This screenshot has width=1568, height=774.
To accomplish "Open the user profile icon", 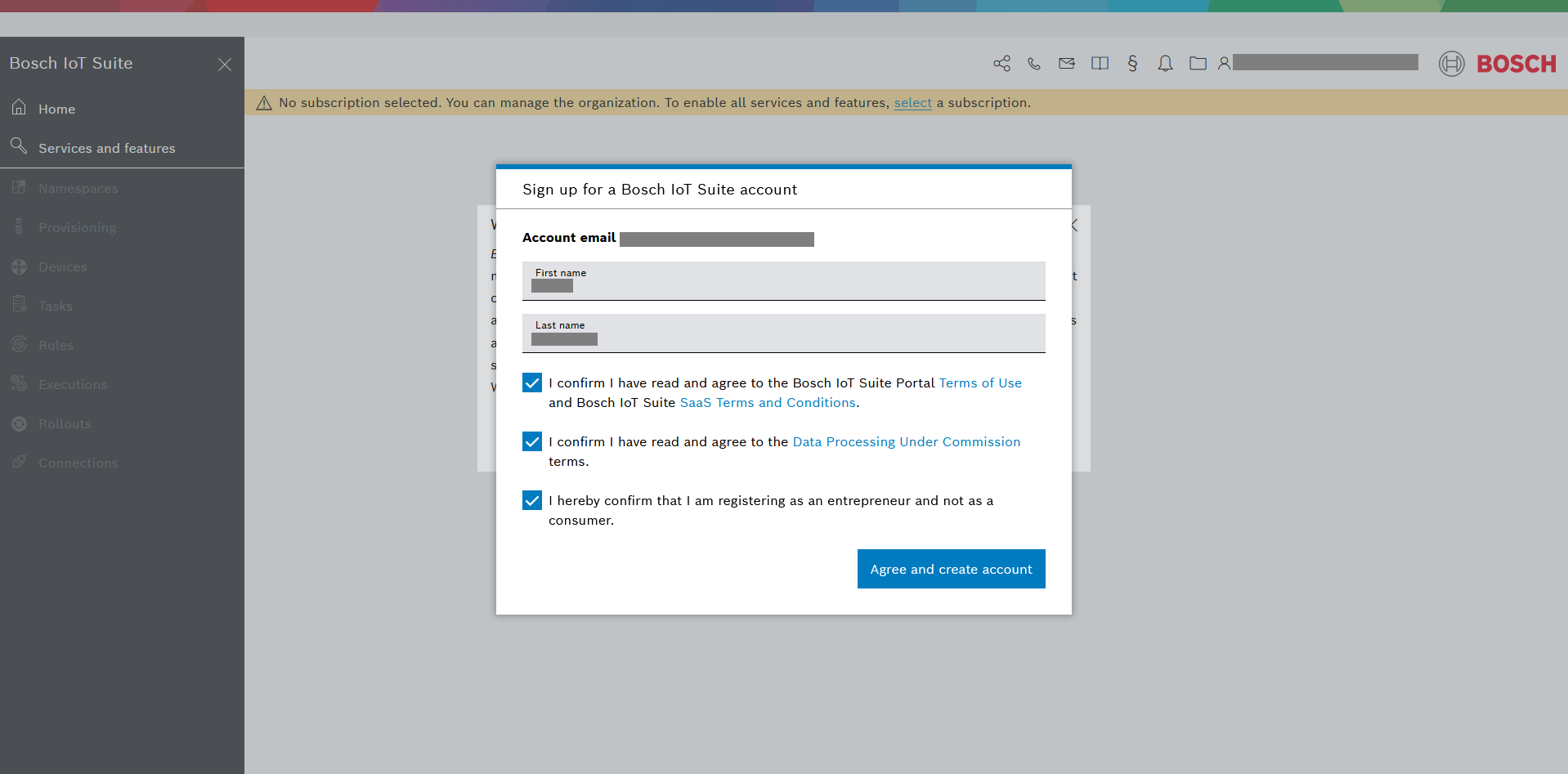I will click(x=1224, y=63).
